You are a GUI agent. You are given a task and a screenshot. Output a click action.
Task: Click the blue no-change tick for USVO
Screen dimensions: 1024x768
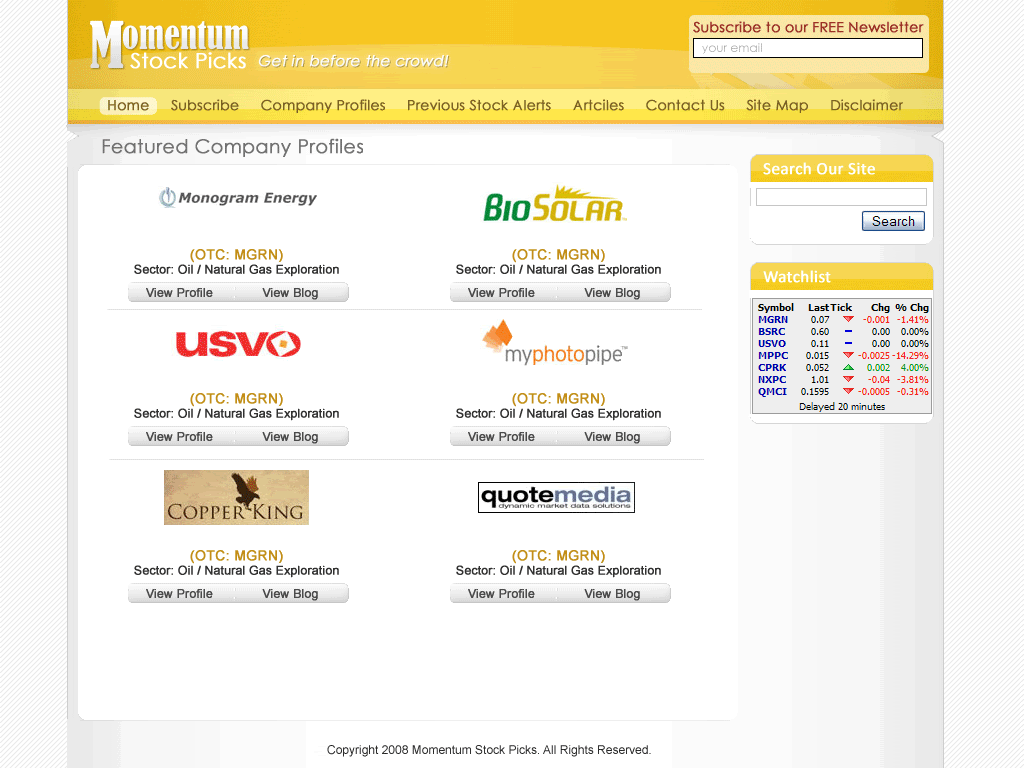pyautogui.click(x=848, y=343)
